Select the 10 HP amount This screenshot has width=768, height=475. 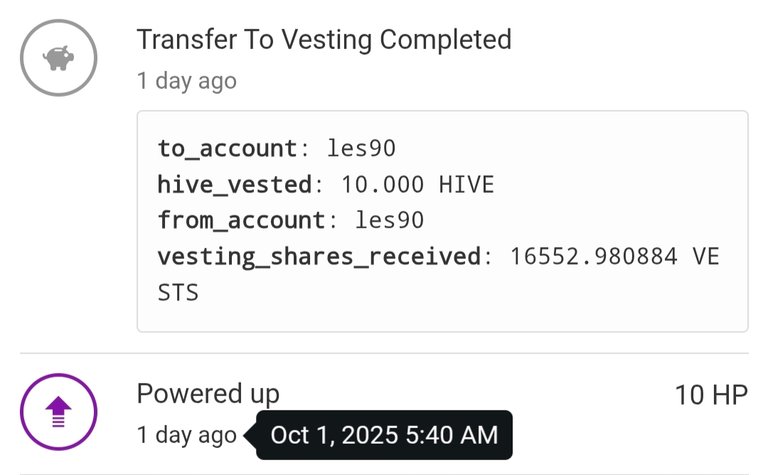711,395
